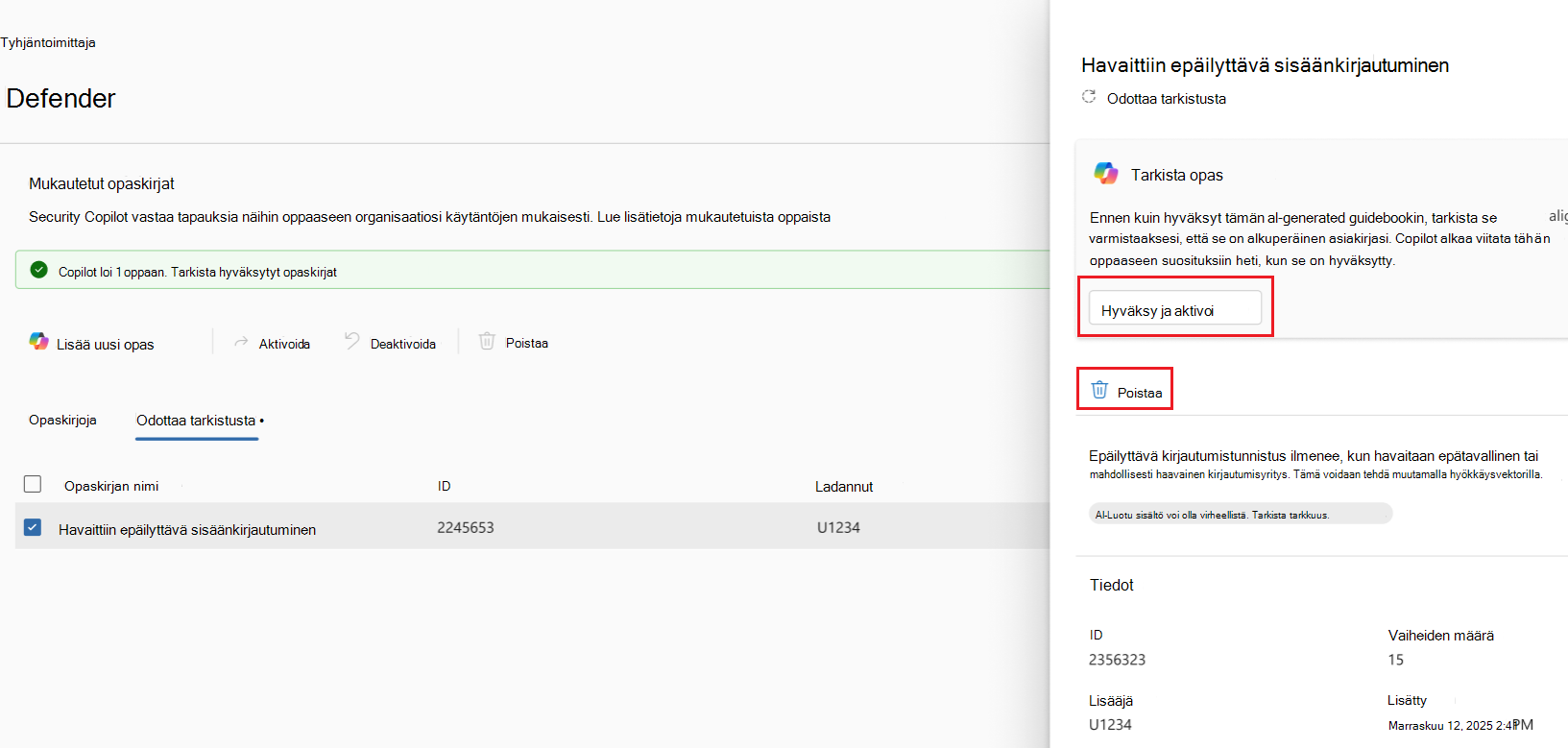
Task: Click the ID value 2356323 in Tiedot
Action: (1117, 660)
